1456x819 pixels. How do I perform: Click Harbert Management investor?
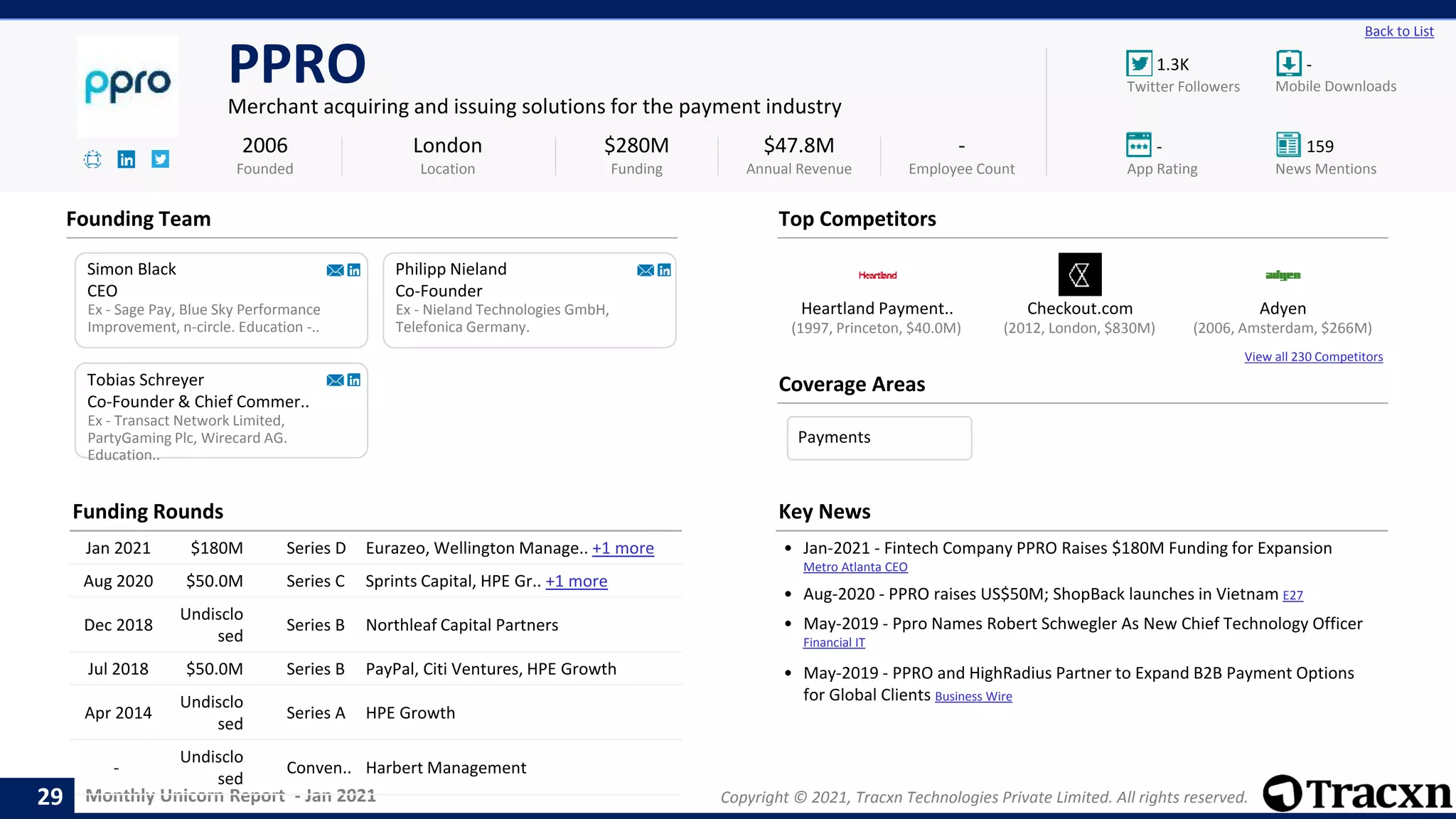pos(446,768)
